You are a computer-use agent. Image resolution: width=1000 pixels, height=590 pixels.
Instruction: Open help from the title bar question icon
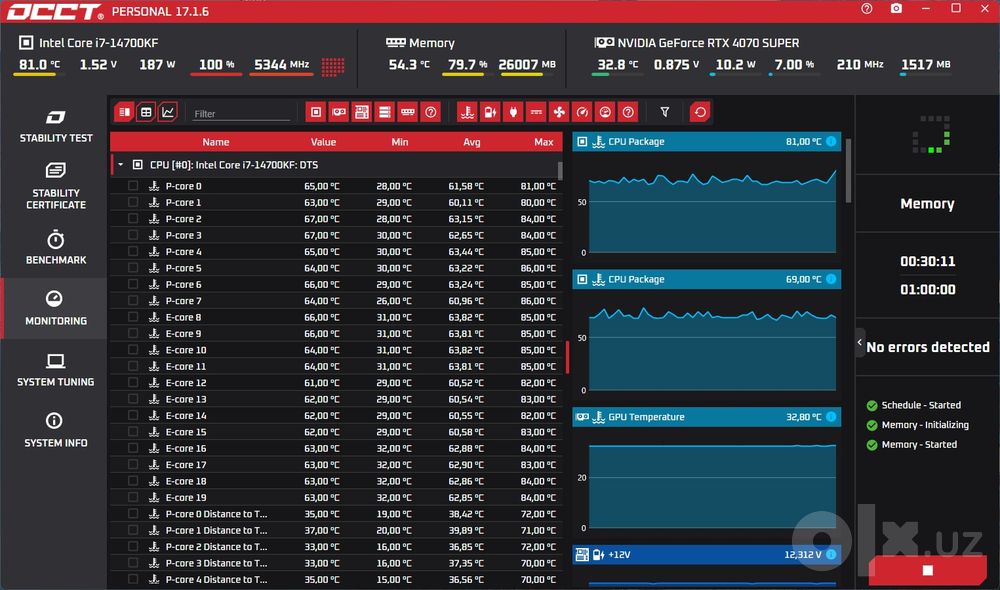point(867,9)
